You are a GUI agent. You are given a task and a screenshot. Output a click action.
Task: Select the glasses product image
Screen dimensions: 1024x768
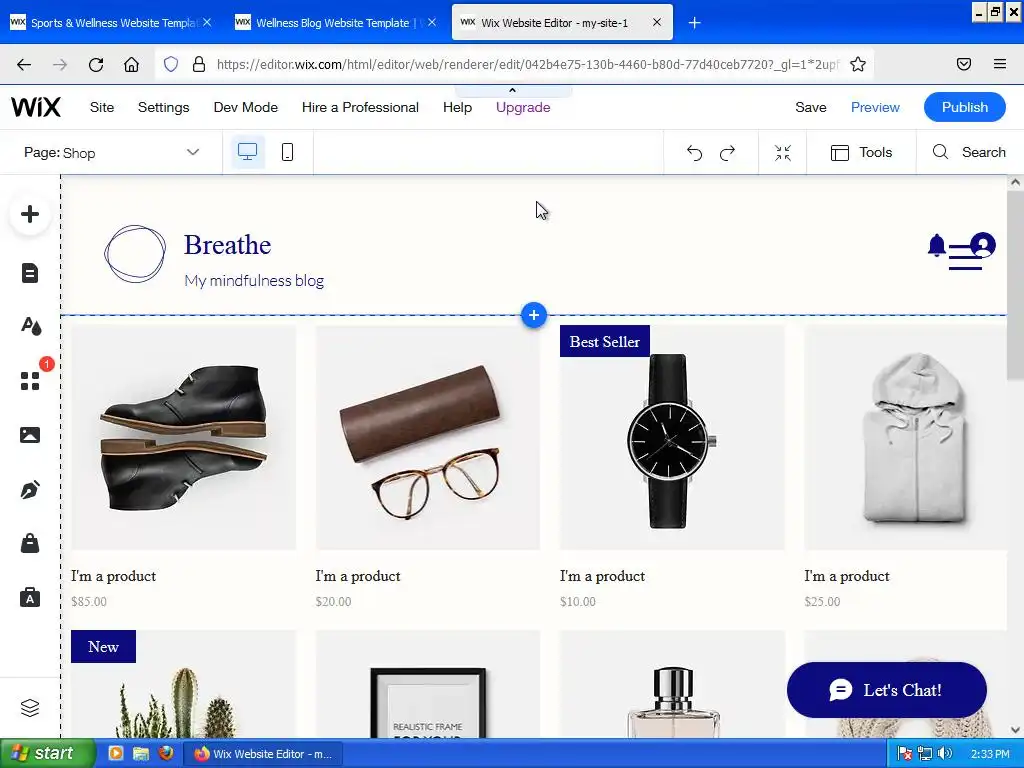[428, 438]
